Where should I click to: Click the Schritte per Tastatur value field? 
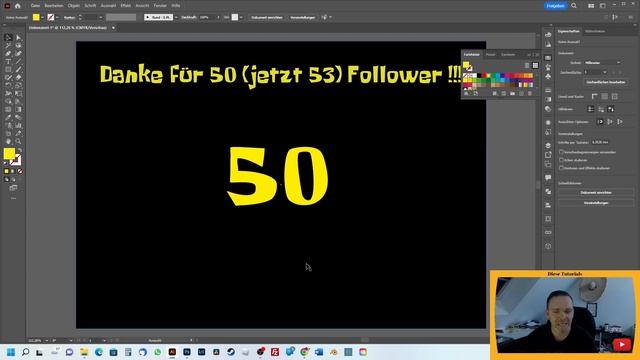(600, 142)
